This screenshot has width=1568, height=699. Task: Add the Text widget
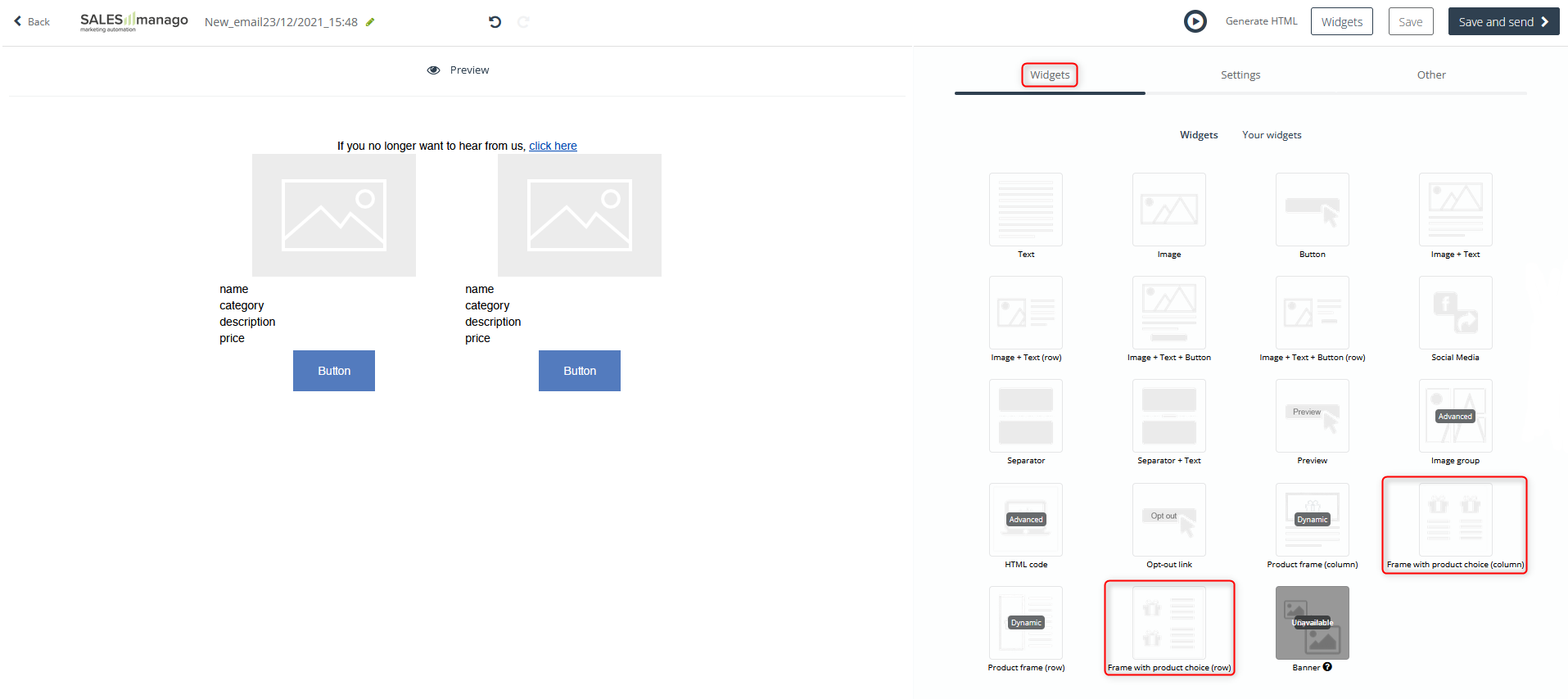click(x=1026, y=210)
